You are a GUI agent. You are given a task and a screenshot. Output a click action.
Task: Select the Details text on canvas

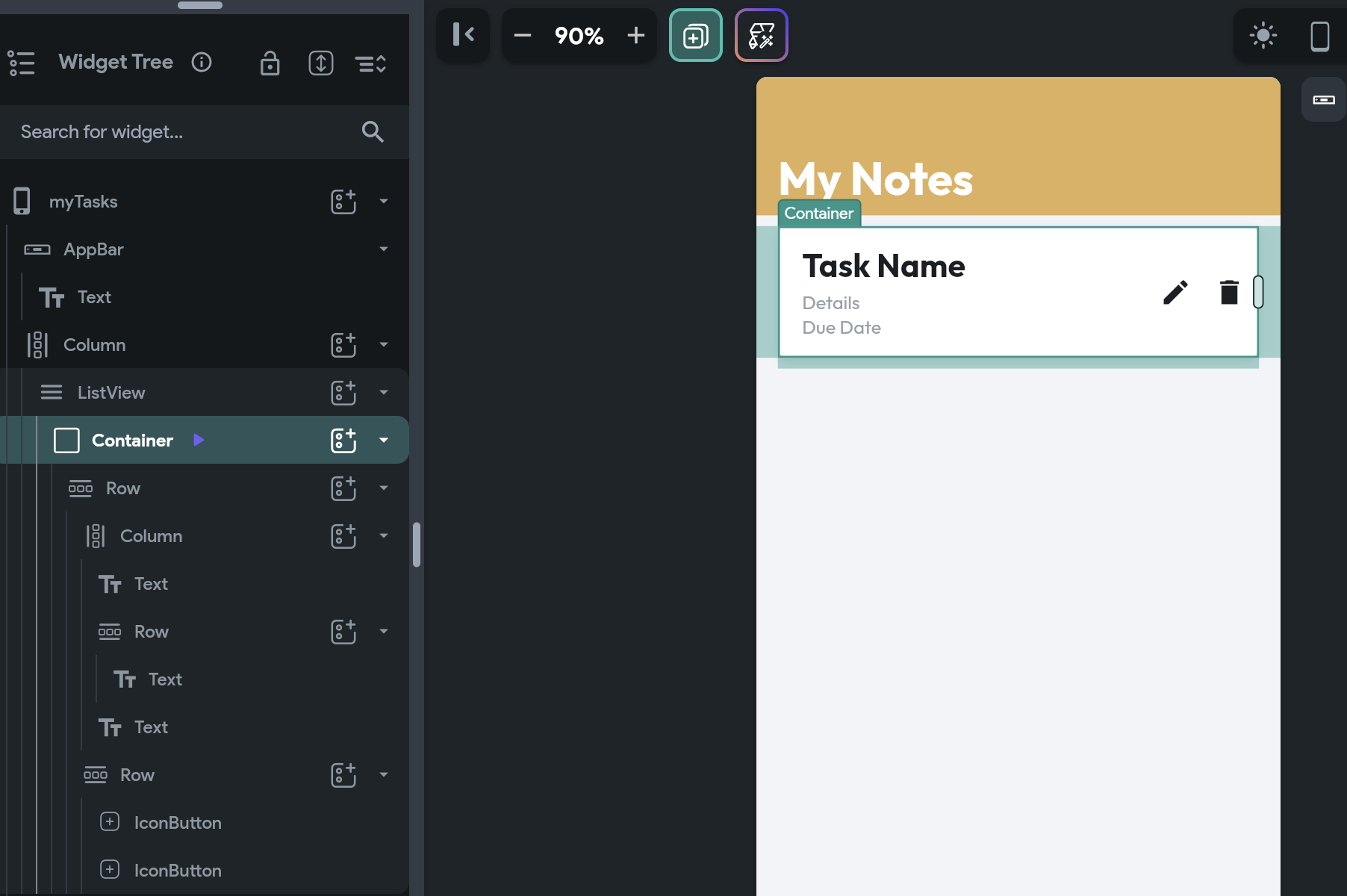click(x=831, y=303)
